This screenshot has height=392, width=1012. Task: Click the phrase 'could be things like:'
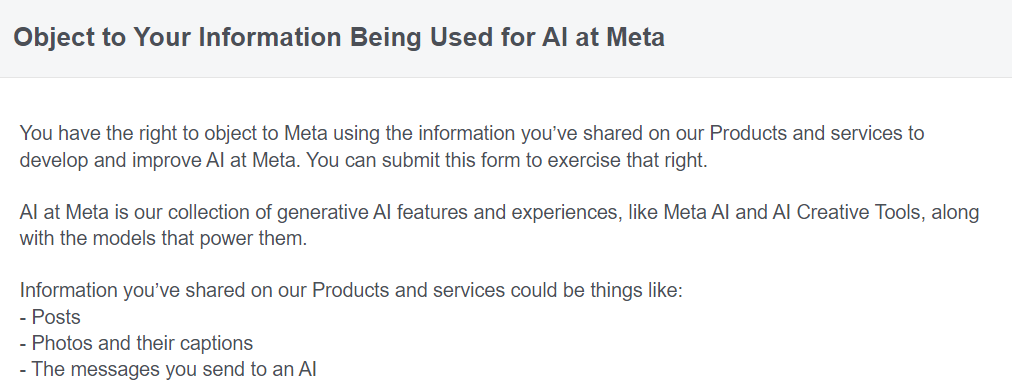tap(596, 290)
